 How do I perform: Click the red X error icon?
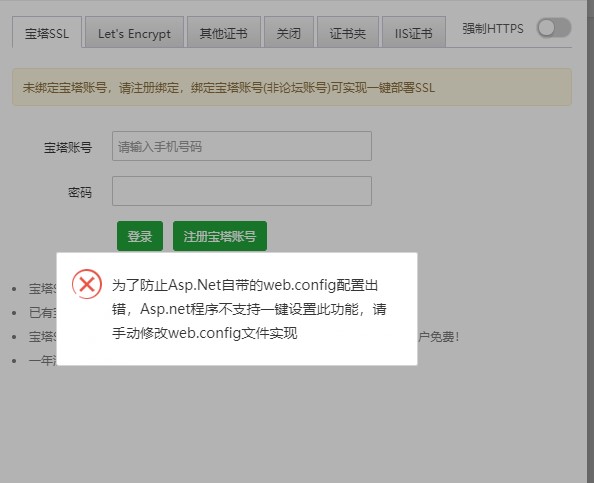click(87, 284)
